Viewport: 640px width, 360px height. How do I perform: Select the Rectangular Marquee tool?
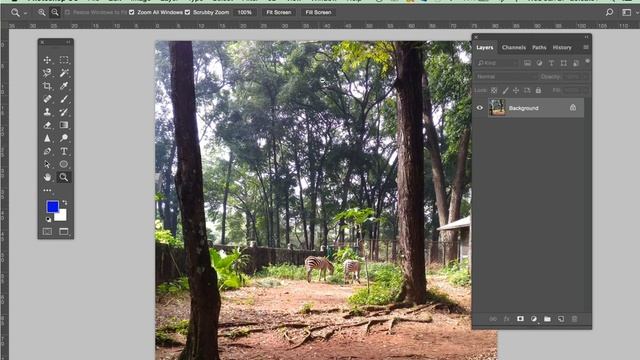coord(64,60)
